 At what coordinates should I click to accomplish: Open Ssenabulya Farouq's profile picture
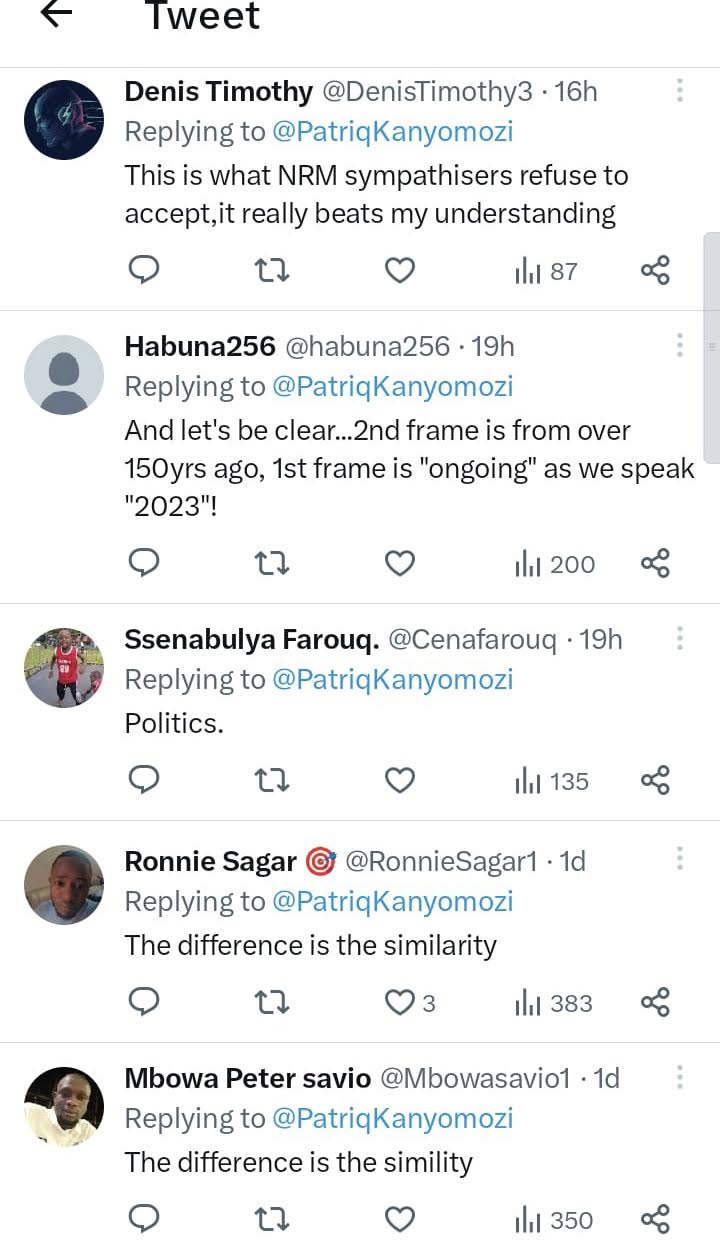[x=63, y=668]
